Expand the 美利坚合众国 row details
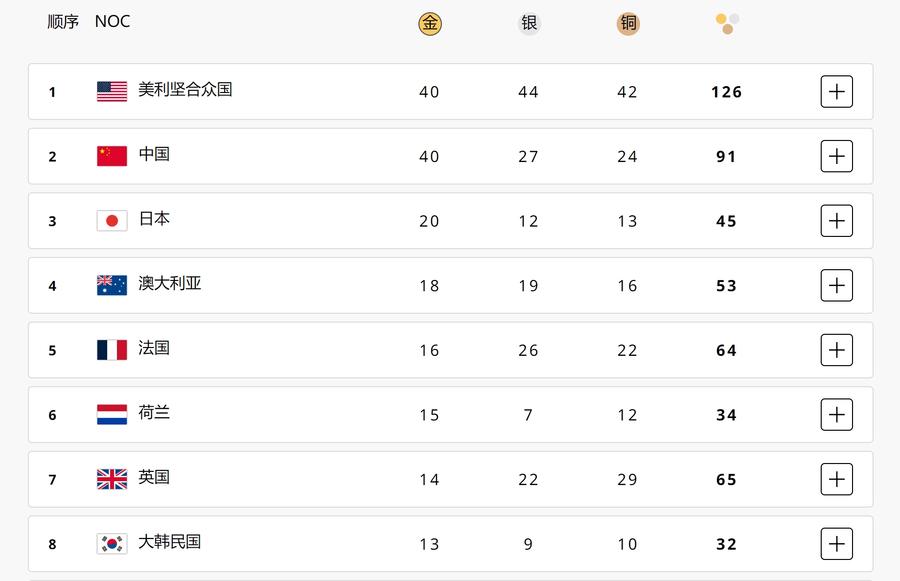 click(836, 91)
